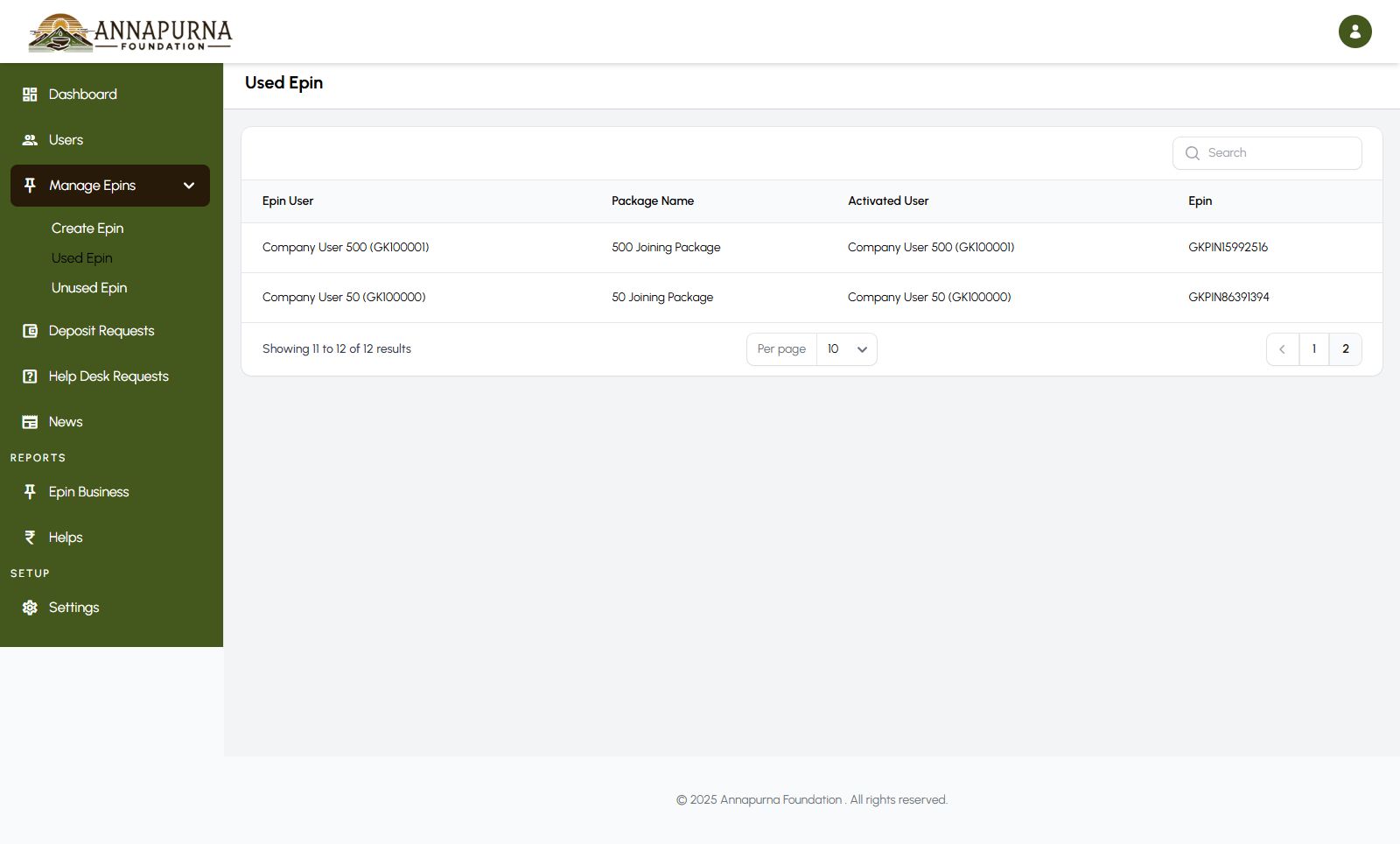Image resolution: width=1400 pixels, height=844 pixels.
Task: Click the Used Epin page heading
Action: pyautogui.click(x=284, y=83)
